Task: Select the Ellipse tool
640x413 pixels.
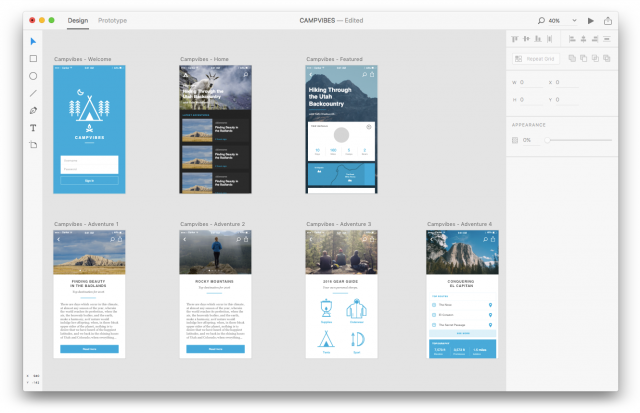Action: click(33, 76)
